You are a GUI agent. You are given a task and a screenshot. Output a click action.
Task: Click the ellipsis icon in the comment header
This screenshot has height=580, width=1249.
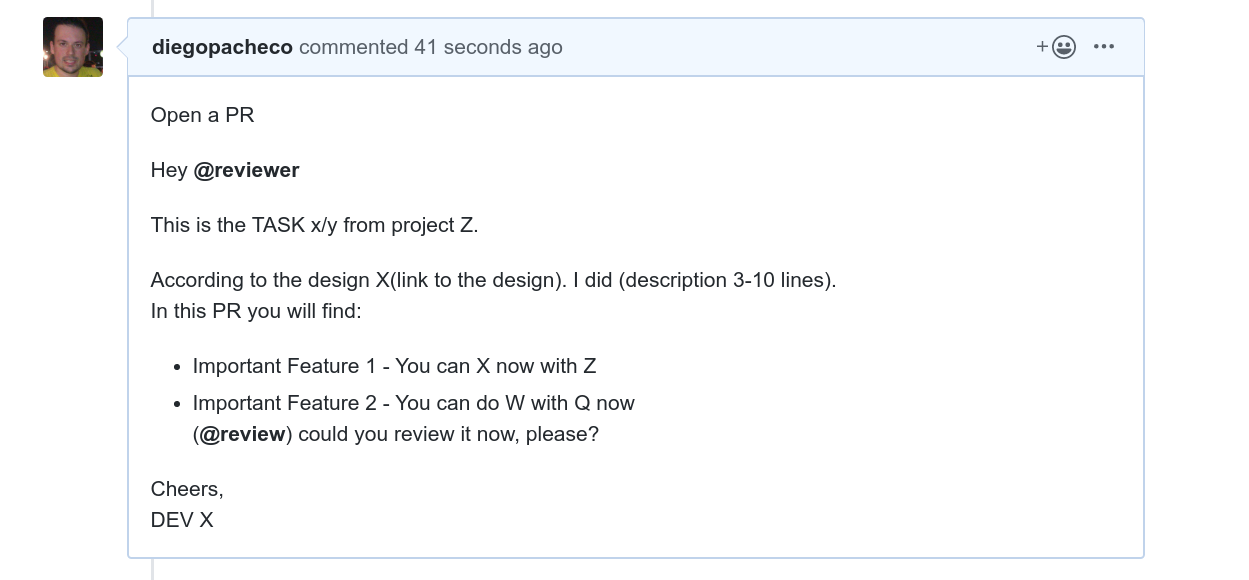(1104, 46)
